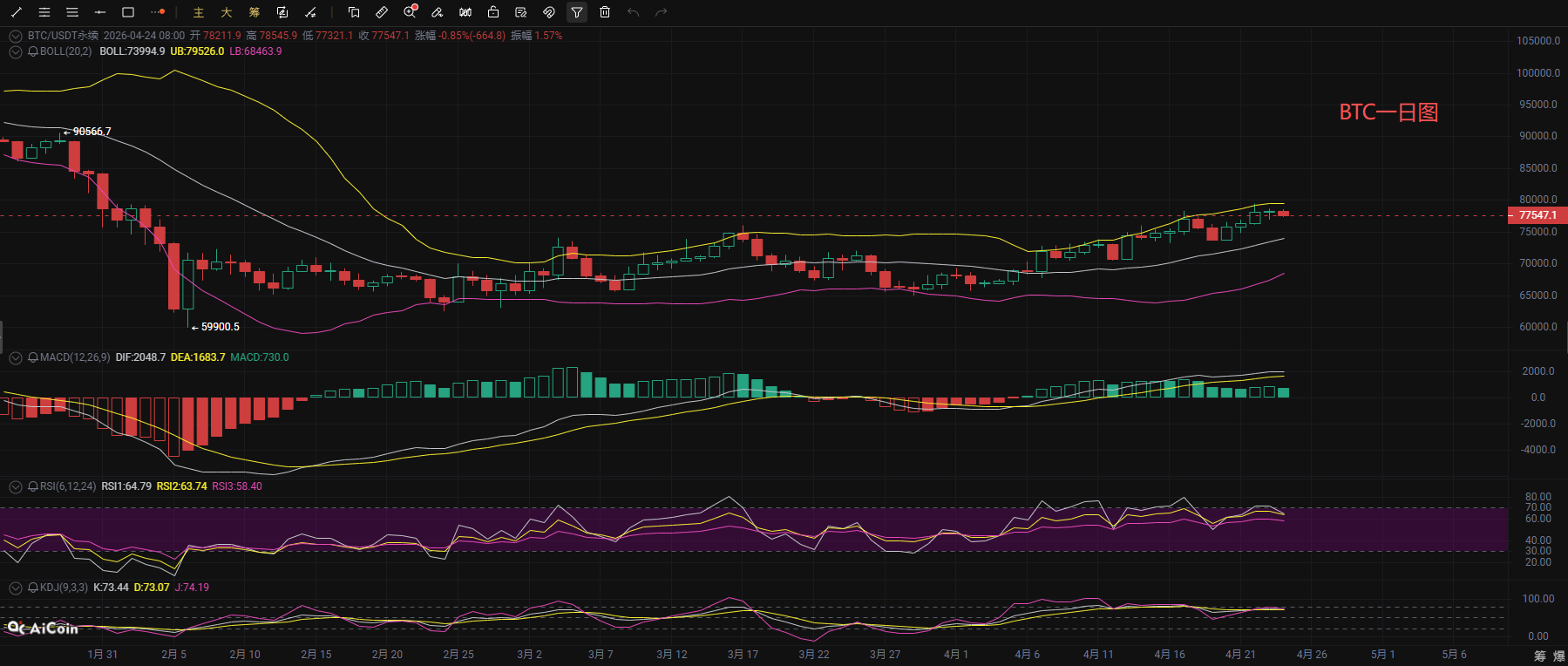The height and width of the screenshot is (666, 1568).
Task: Toggle the alert bell beside MACD(12,26,9)
Action: pos(33,357)
